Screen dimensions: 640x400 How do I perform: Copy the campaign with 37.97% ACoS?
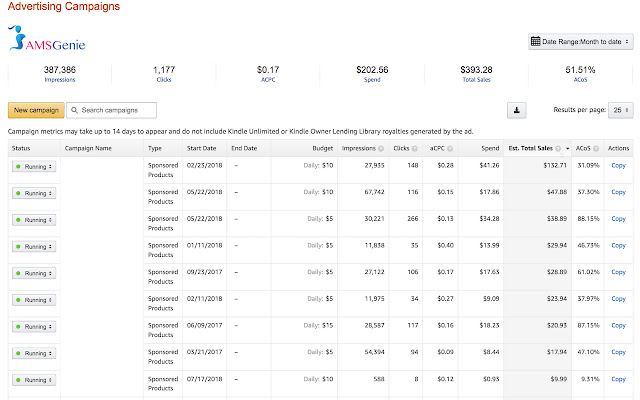coord(618,299)
